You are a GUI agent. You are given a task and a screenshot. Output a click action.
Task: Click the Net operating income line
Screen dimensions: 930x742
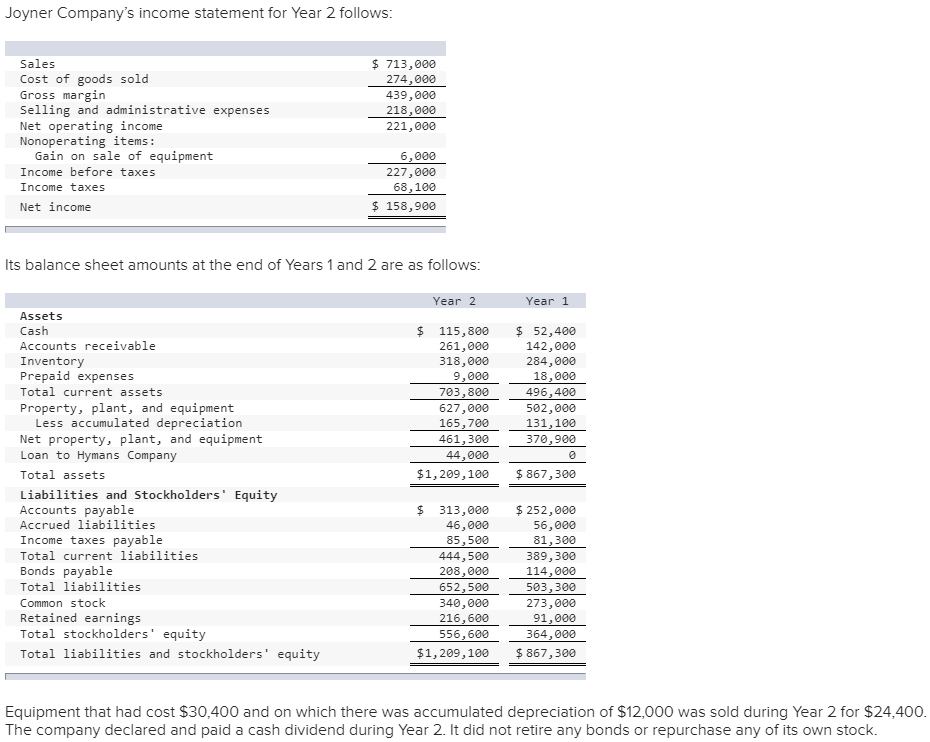click(93, 125)
